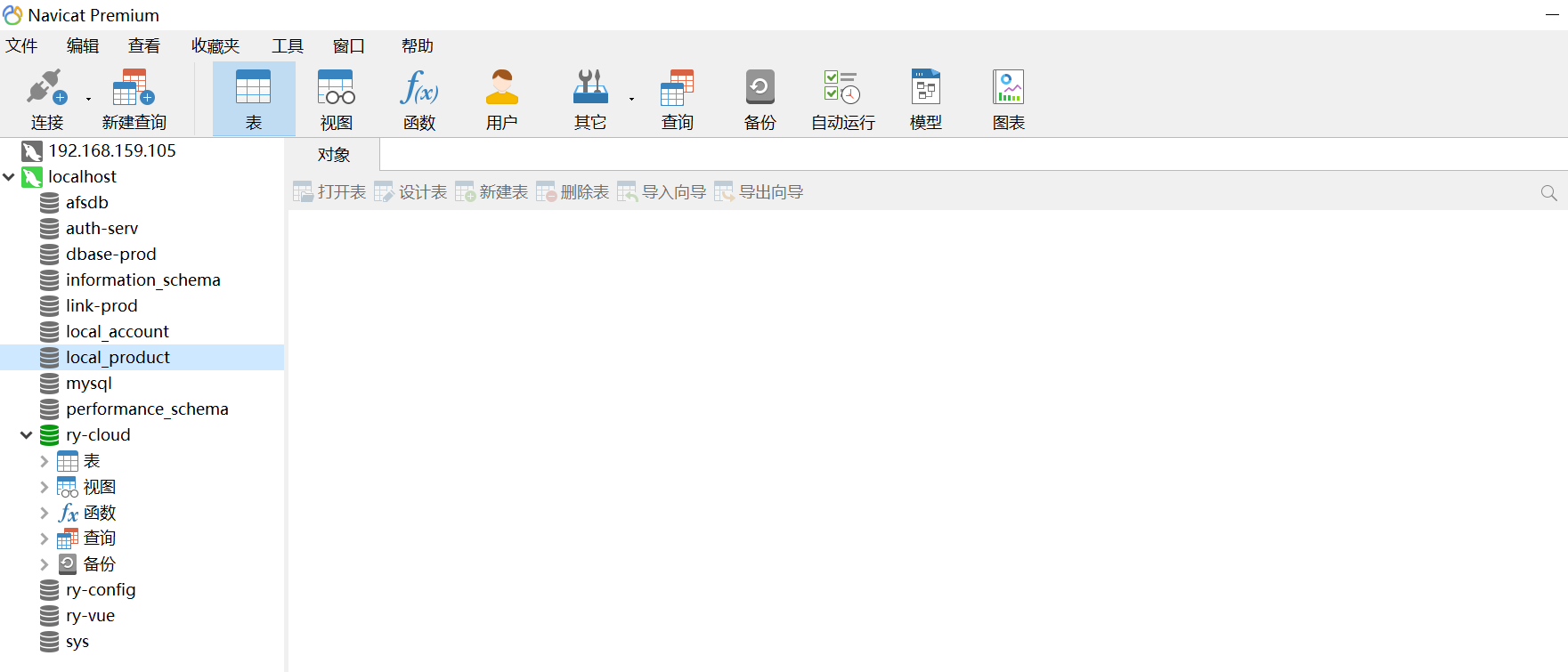Screen dimensions: 1568x672
Task: Minimize the Navicat Premium window
Action: (1553, 15)
